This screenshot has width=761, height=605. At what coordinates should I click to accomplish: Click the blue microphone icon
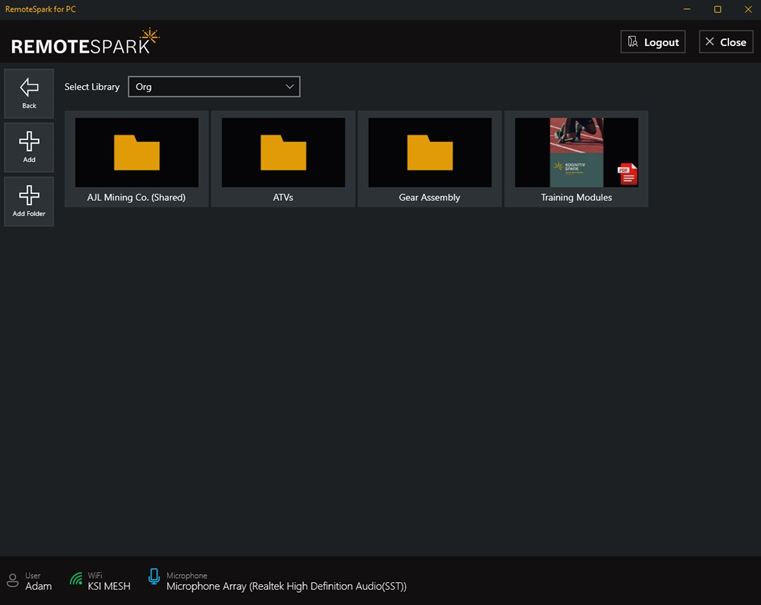pos(154,577)
